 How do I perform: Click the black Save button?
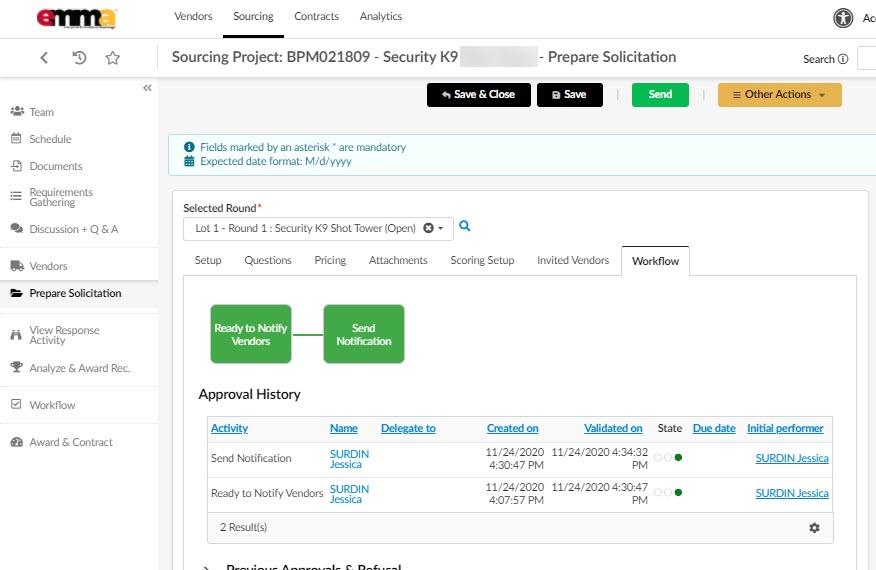point(570,94)
